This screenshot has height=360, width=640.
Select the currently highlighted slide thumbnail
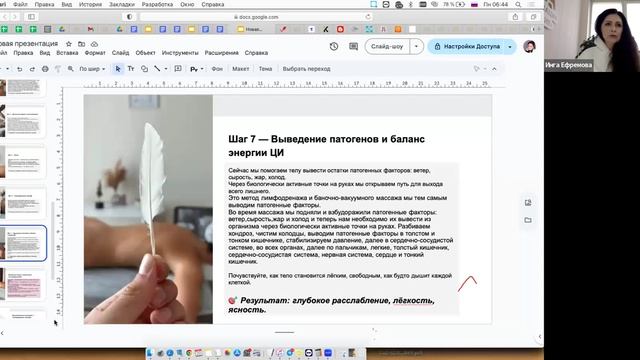pos(23,243)
